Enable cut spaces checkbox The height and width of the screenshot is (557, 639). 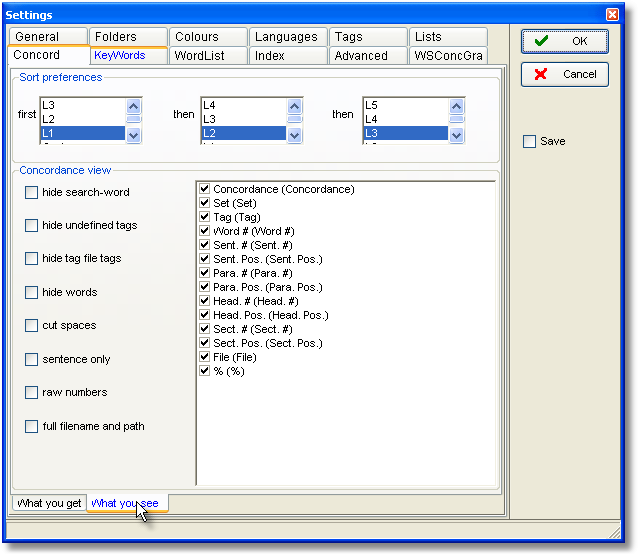31,326
